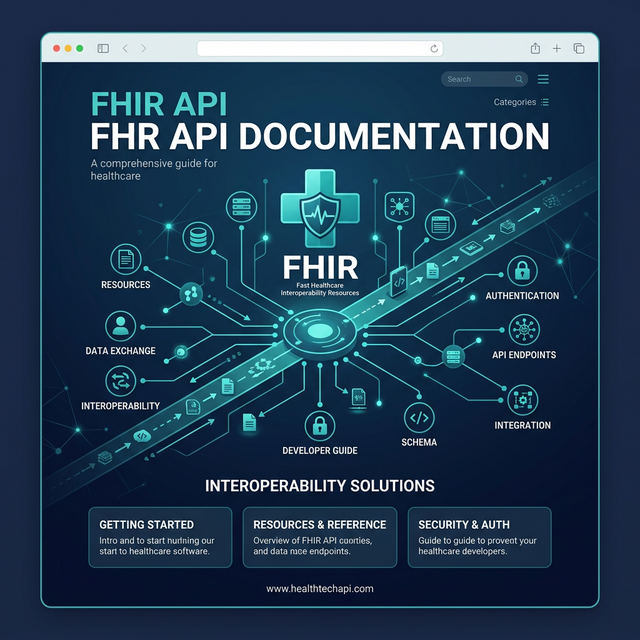
Task: Click the green maximize window button
Action: [x=80, y=49]
